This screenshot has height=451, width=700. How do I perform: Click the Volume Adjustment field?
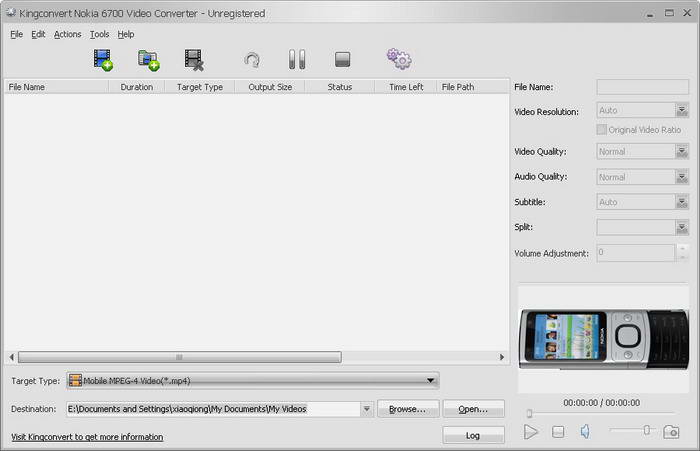coord(636,253)
